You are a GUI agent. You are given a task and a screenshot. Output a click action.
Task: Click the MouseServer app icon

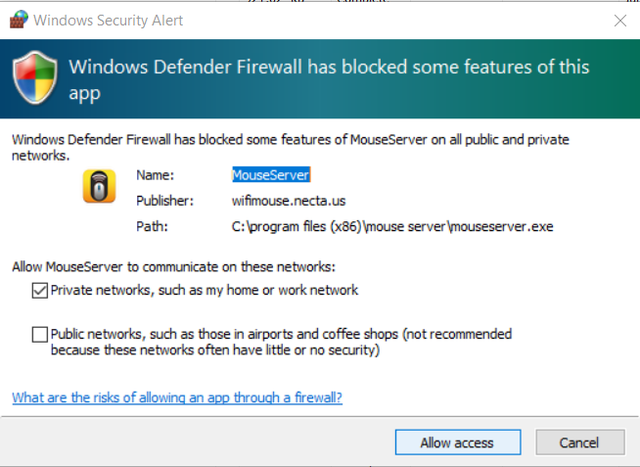click(x=99, y=186)
